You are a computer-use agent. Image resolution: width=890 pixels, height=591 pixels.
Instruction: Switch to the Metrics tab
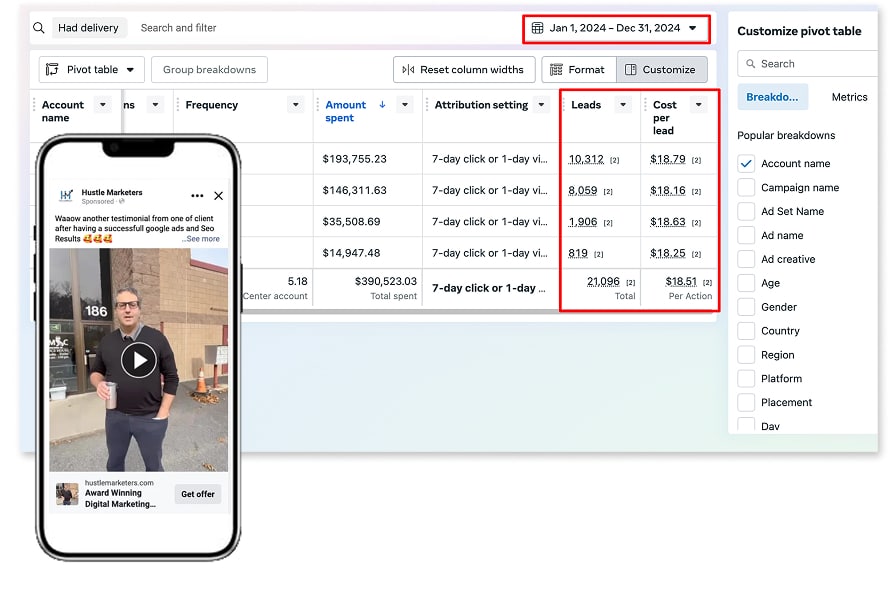point(849,97)
